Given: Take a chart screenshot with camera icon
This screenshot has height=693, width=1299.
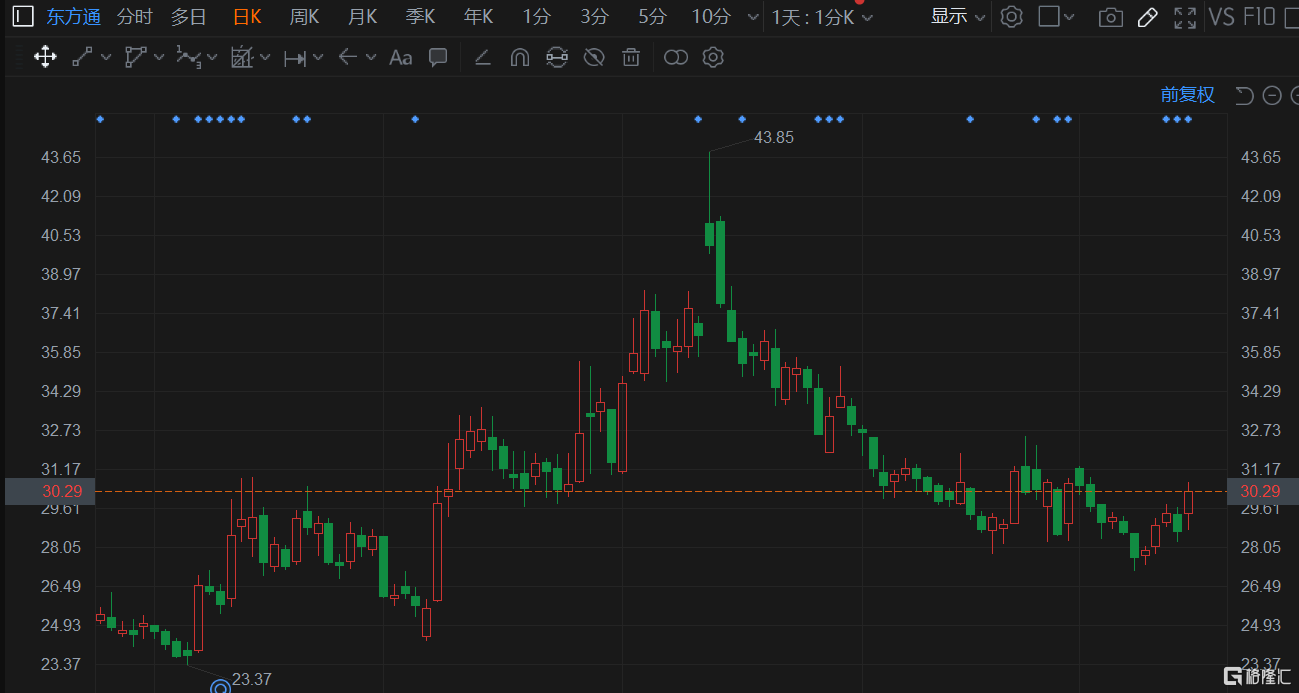Looking at the screenshot, I should point(1110,17).
